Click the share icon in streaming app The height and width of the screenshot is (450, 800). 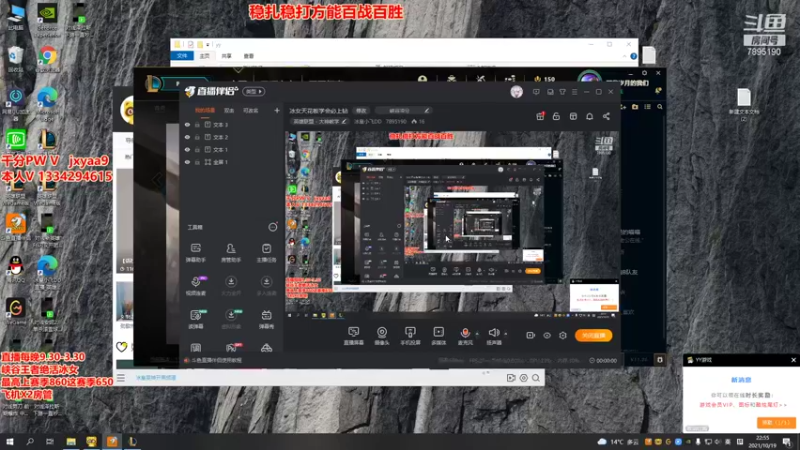(606, 116)
